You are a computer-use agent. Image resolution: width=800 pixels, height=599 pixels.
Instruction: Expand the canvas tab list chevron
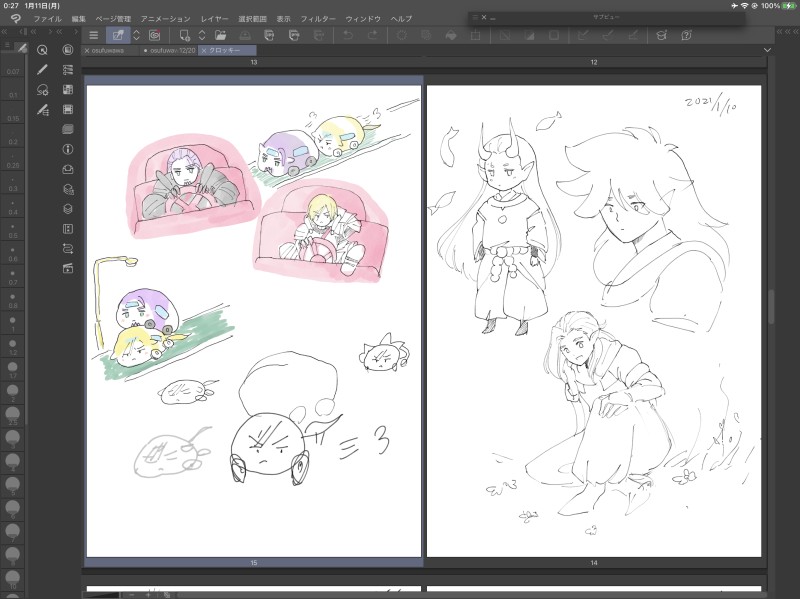click(767, 50)
